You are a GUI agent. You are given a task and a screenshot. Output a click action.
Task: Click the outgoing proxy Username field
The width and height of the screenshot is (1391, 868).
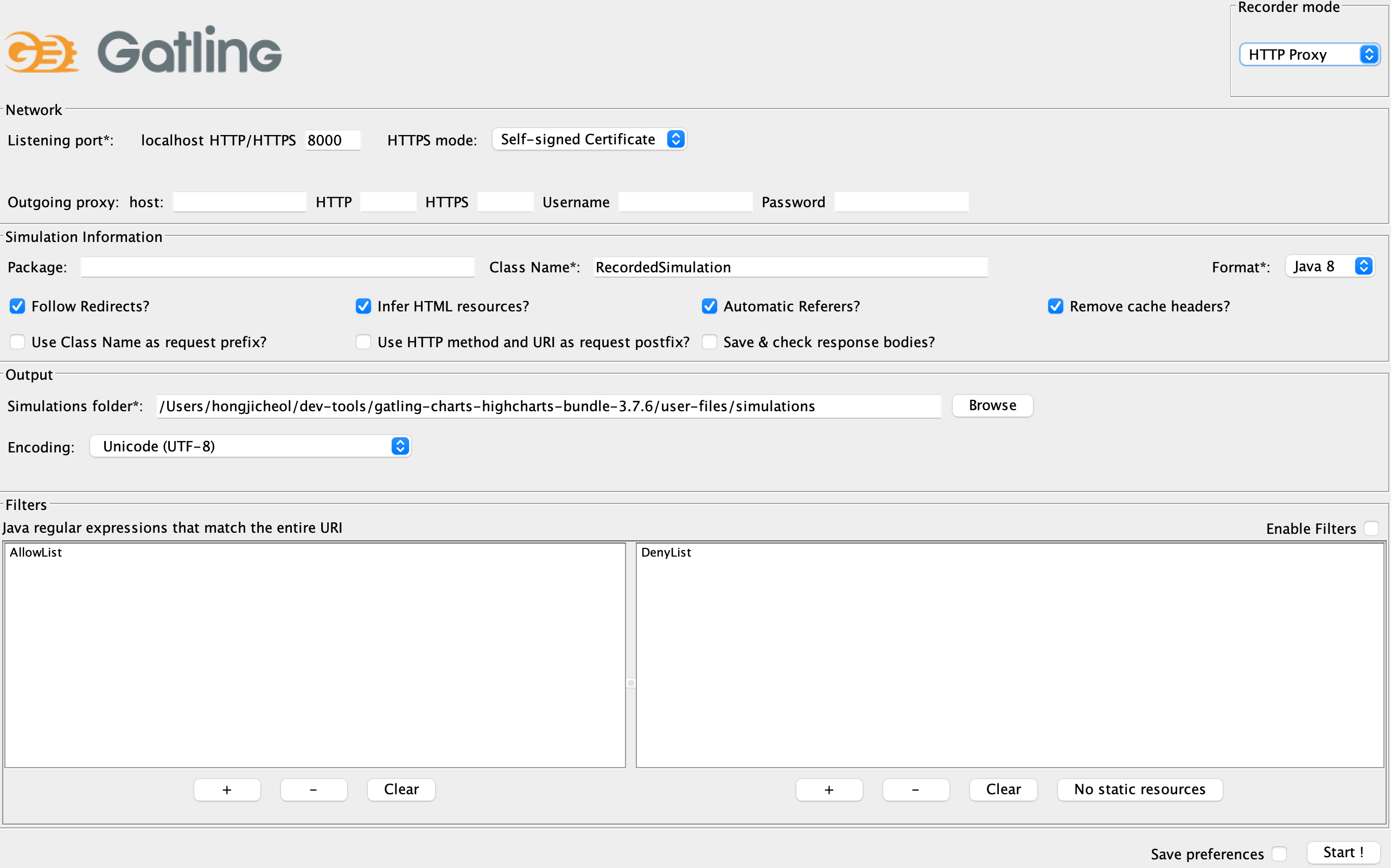pyautogui.click(x=685, y=202)
